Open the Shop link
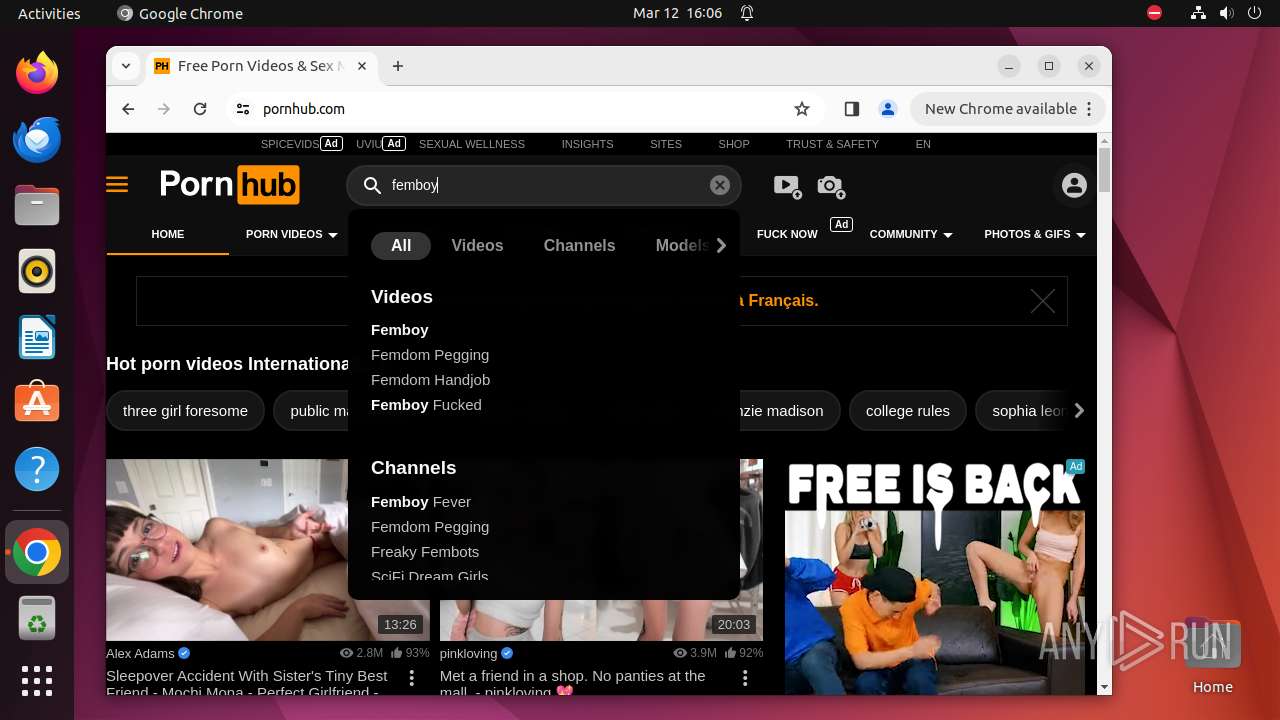 click(x=734, y=144)
